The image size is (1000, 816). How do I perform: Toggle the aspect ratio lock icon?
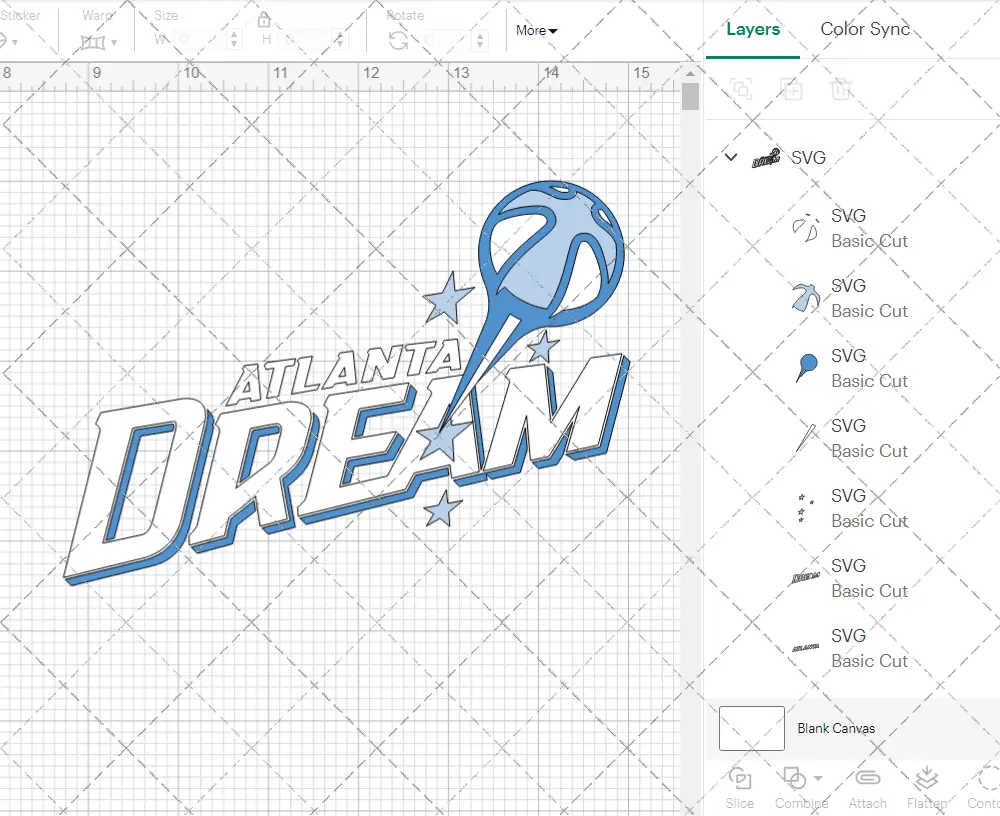pyautogui.click(x=263, y=20)
